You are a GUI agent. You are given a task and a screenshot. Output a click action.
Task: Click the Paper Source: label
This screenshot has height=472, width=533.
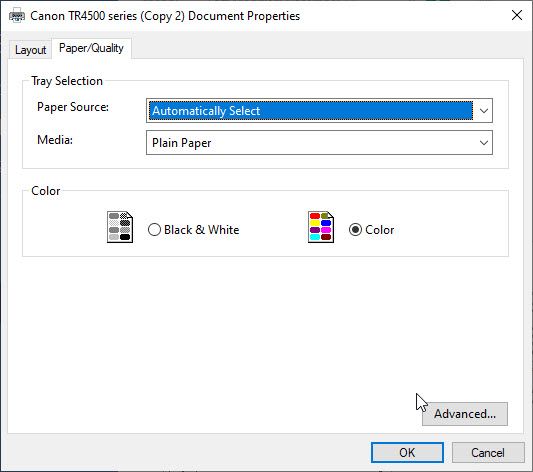pos(73,107)
